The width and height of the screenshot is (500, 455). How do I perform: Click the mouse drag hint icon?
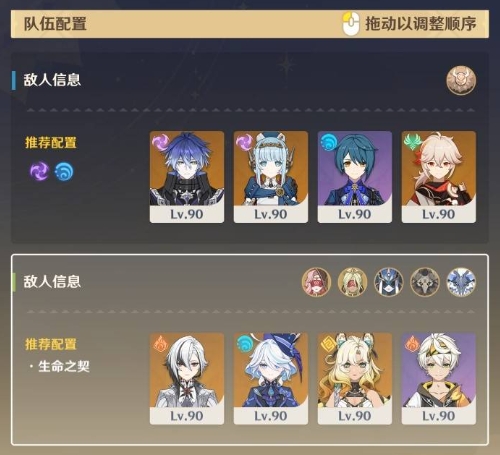(x=351, y=24)
